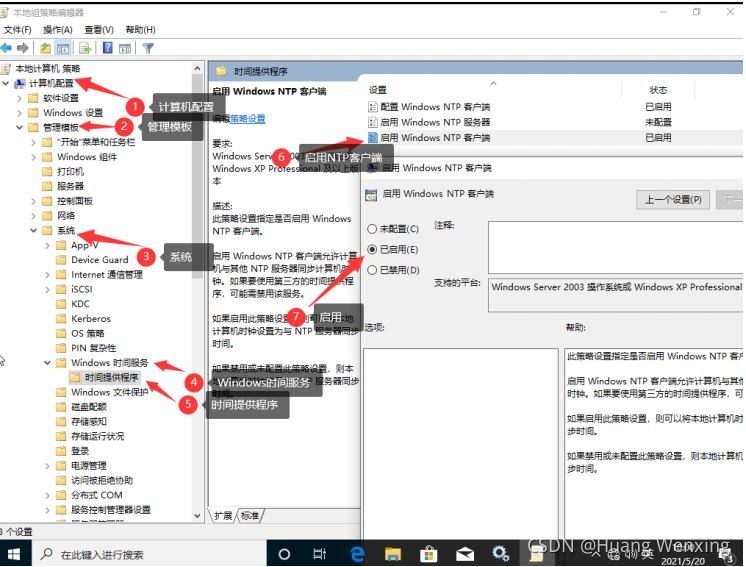Click inside the 注释 comment text box
Image resolution: width=746 pixels, height=567 pixels.
pos(615,247)
